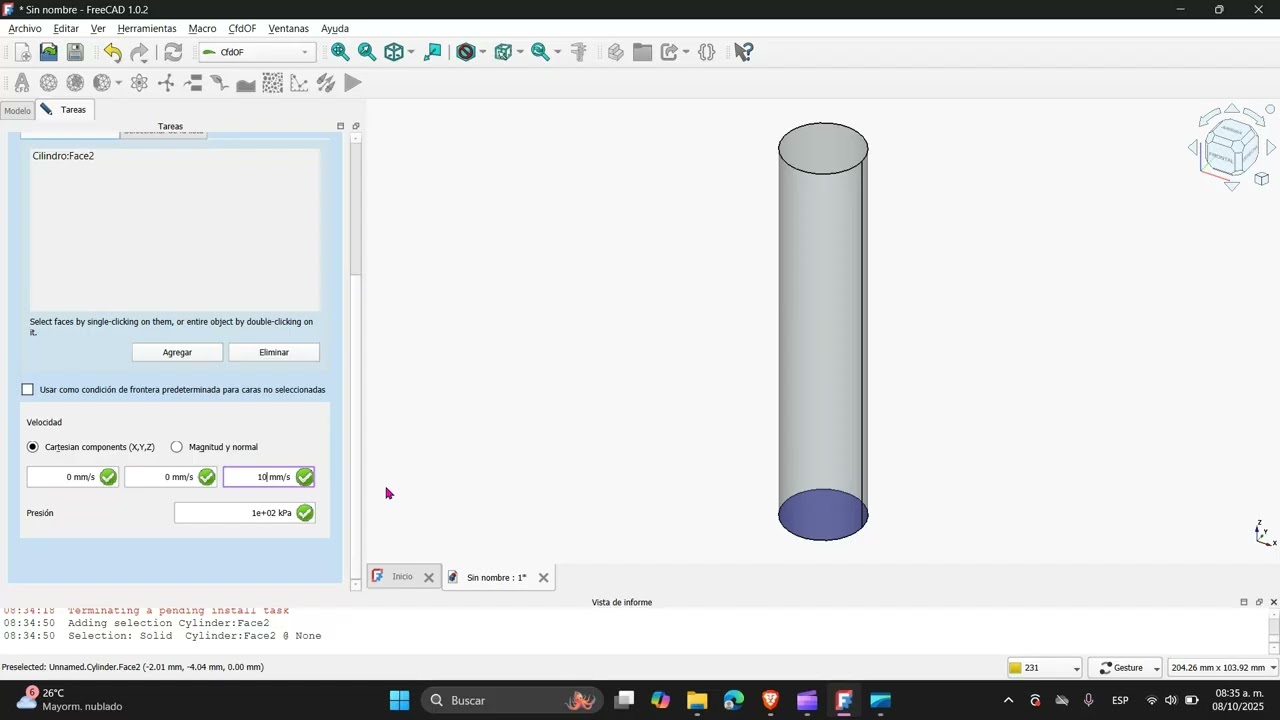Viewport: 1280px width, 720px height.
Task: Click the navigation cube in 3D view
Action: click(1232, 150)
